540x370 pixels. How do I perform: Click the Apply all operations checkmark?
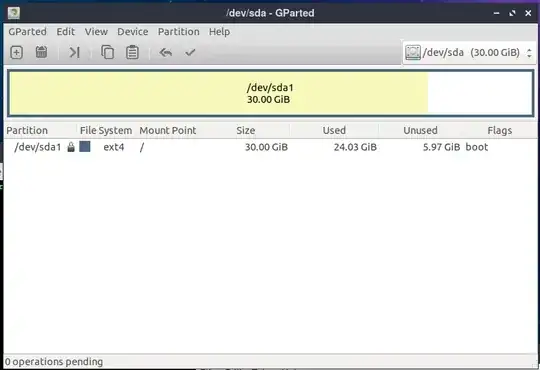pos(190,52)
